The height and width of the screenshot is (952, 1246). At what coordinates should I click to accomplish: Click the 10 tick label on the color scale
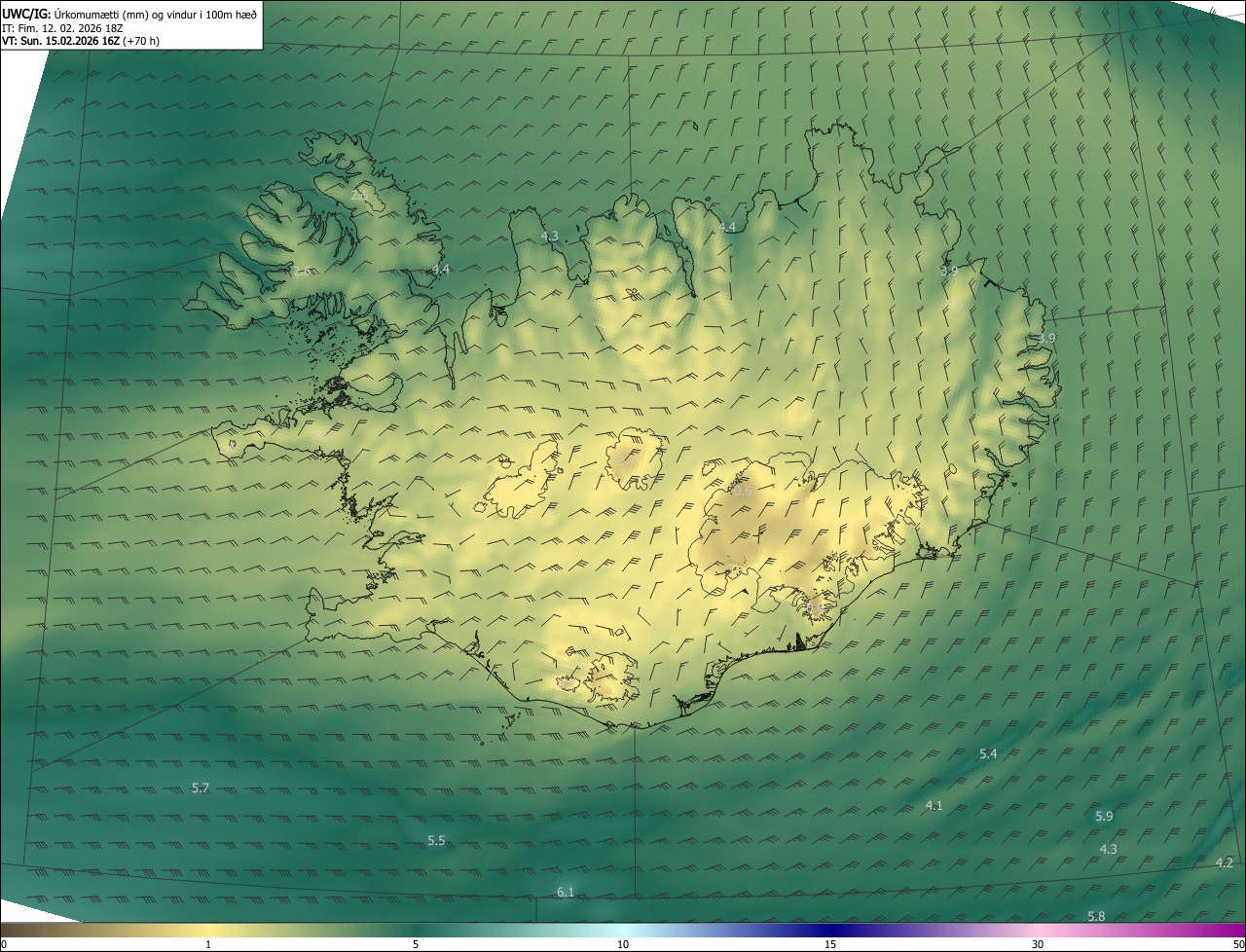pos(623,944)
